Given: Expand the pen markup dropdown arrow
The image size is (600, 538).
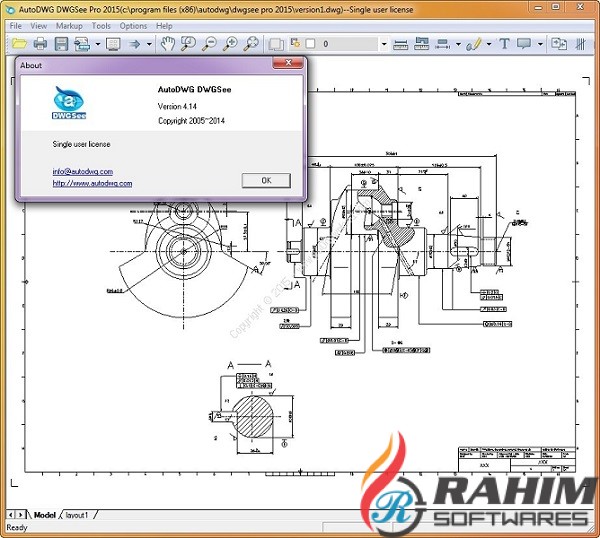Looking at the screenshot, I should pyautogui.click(x=489, y=44).
